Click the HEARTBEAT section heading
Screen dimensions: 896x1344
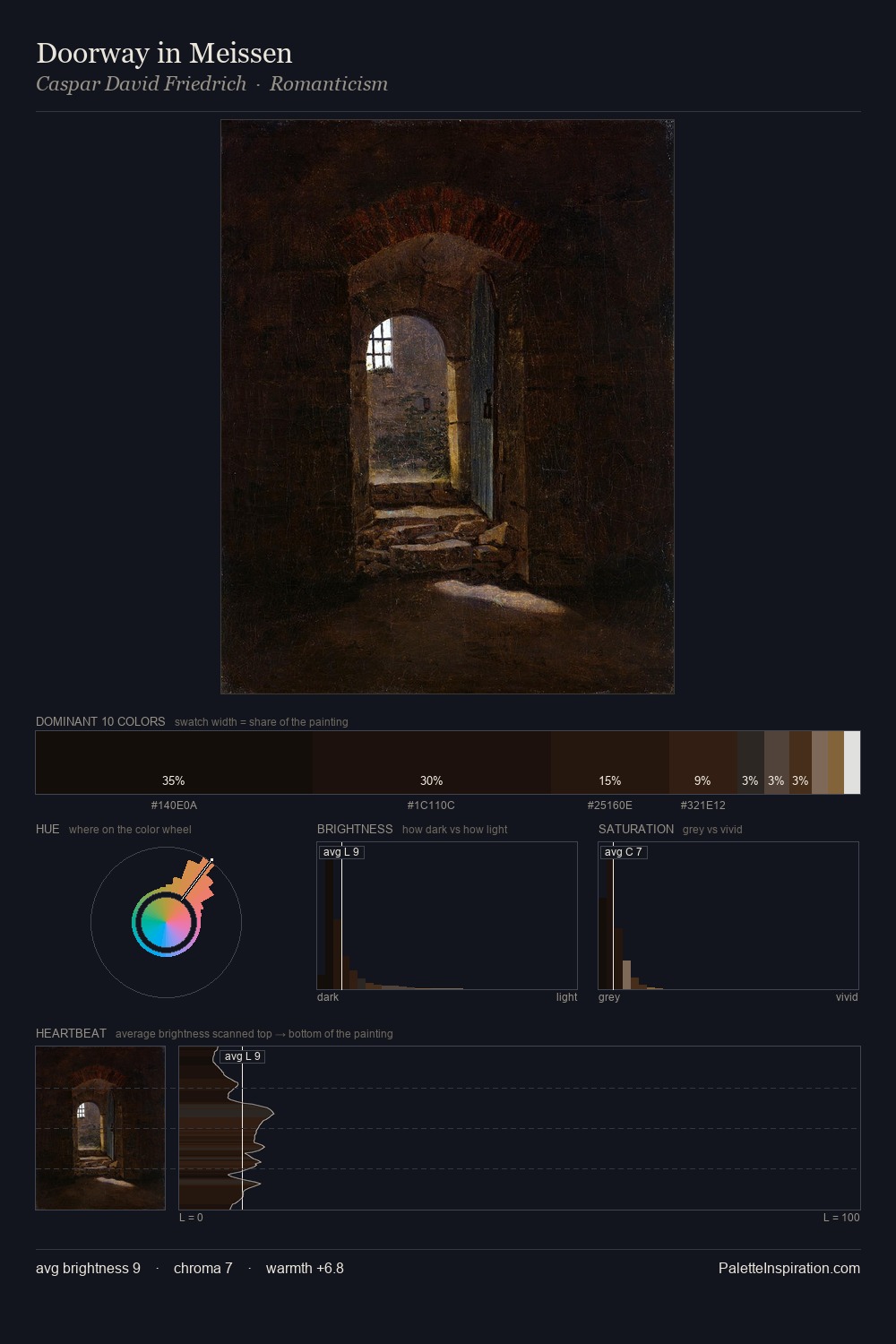coord(71,1033)
